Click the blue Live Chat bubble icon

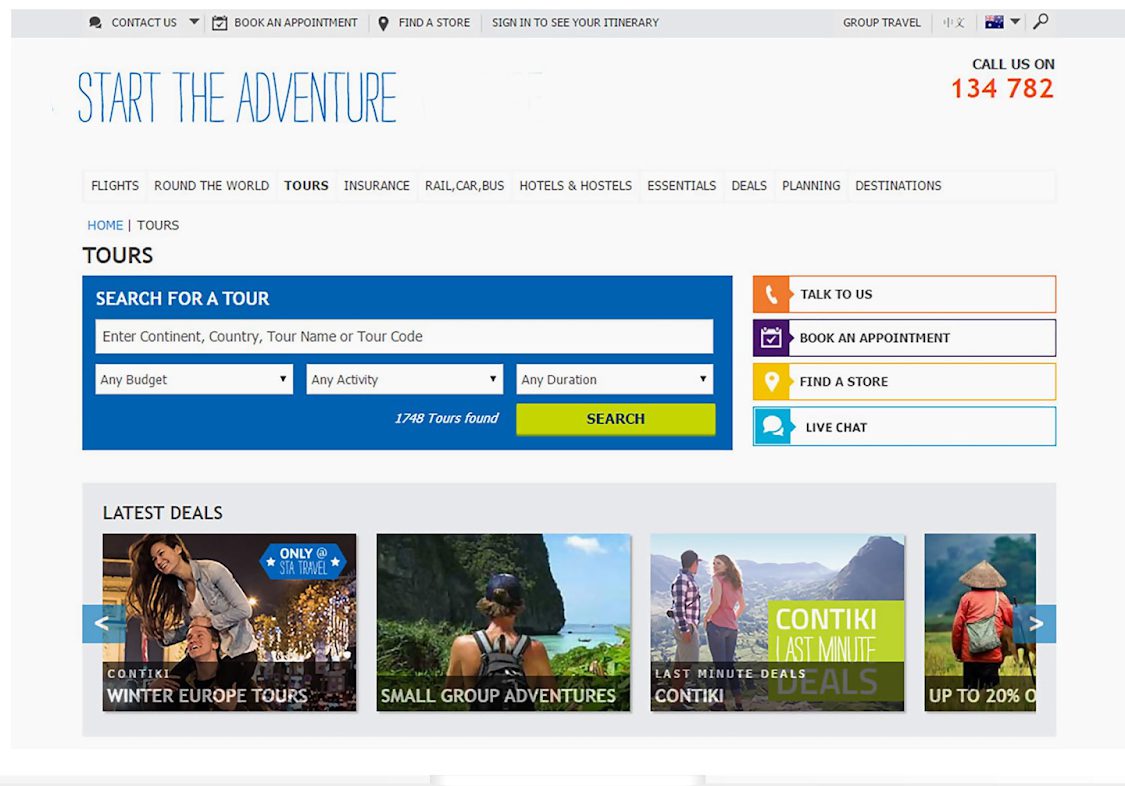coord(773,426)
